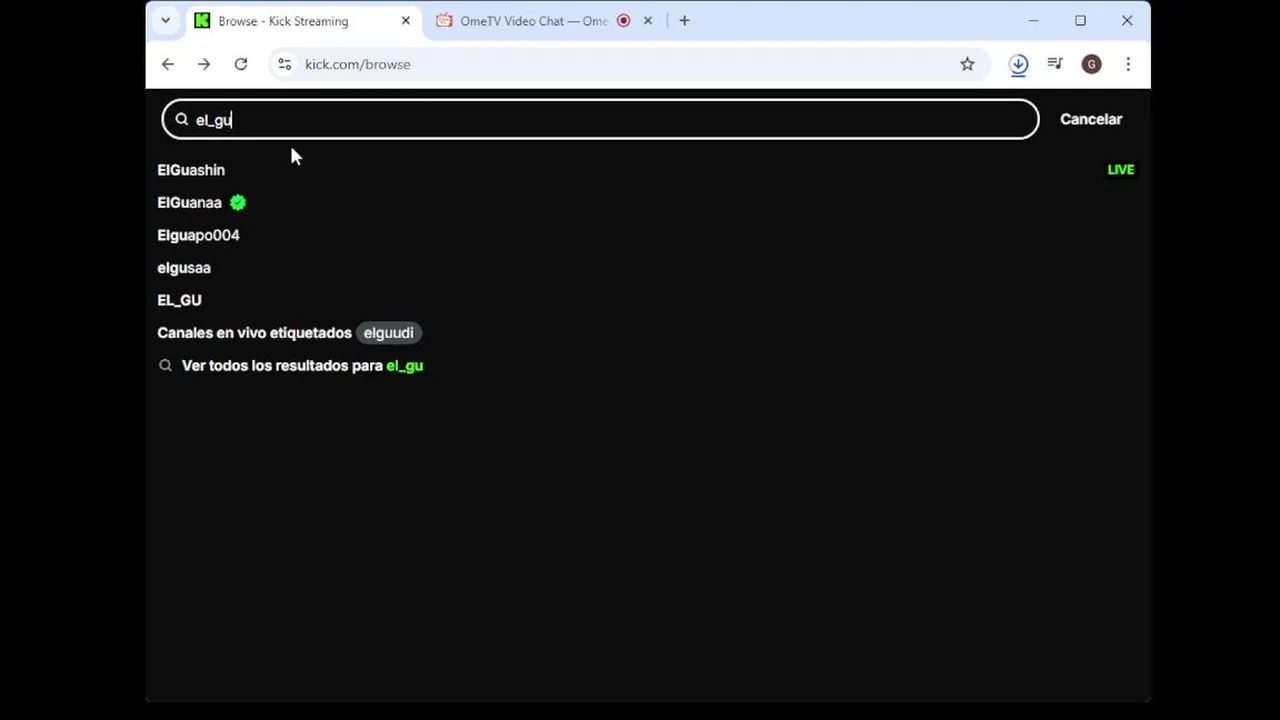
Task: Maximize the Chrome window
Action: [1080, 21]
